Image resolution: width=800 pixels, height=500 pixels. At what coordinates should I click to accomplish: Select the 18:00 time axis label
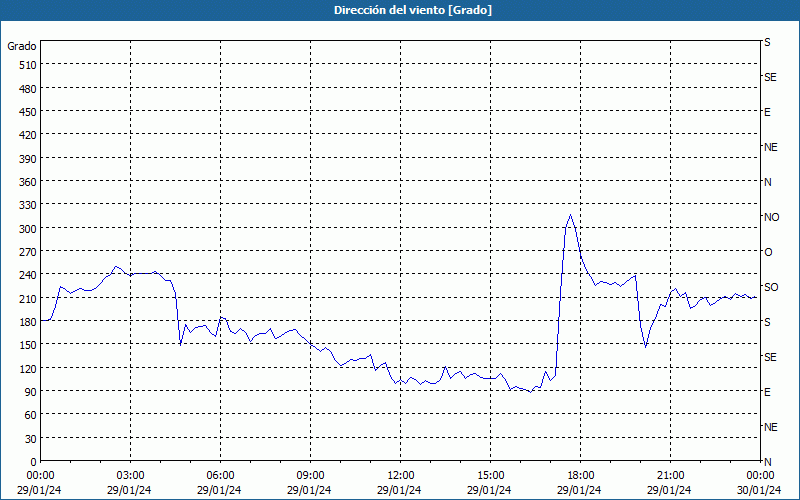[580, 476]
